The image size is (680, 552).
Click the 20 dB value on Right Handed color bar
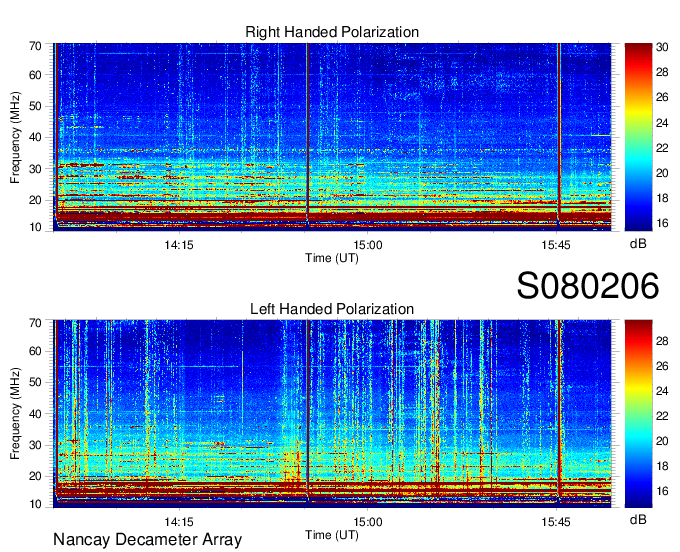[x=663, y=173]
